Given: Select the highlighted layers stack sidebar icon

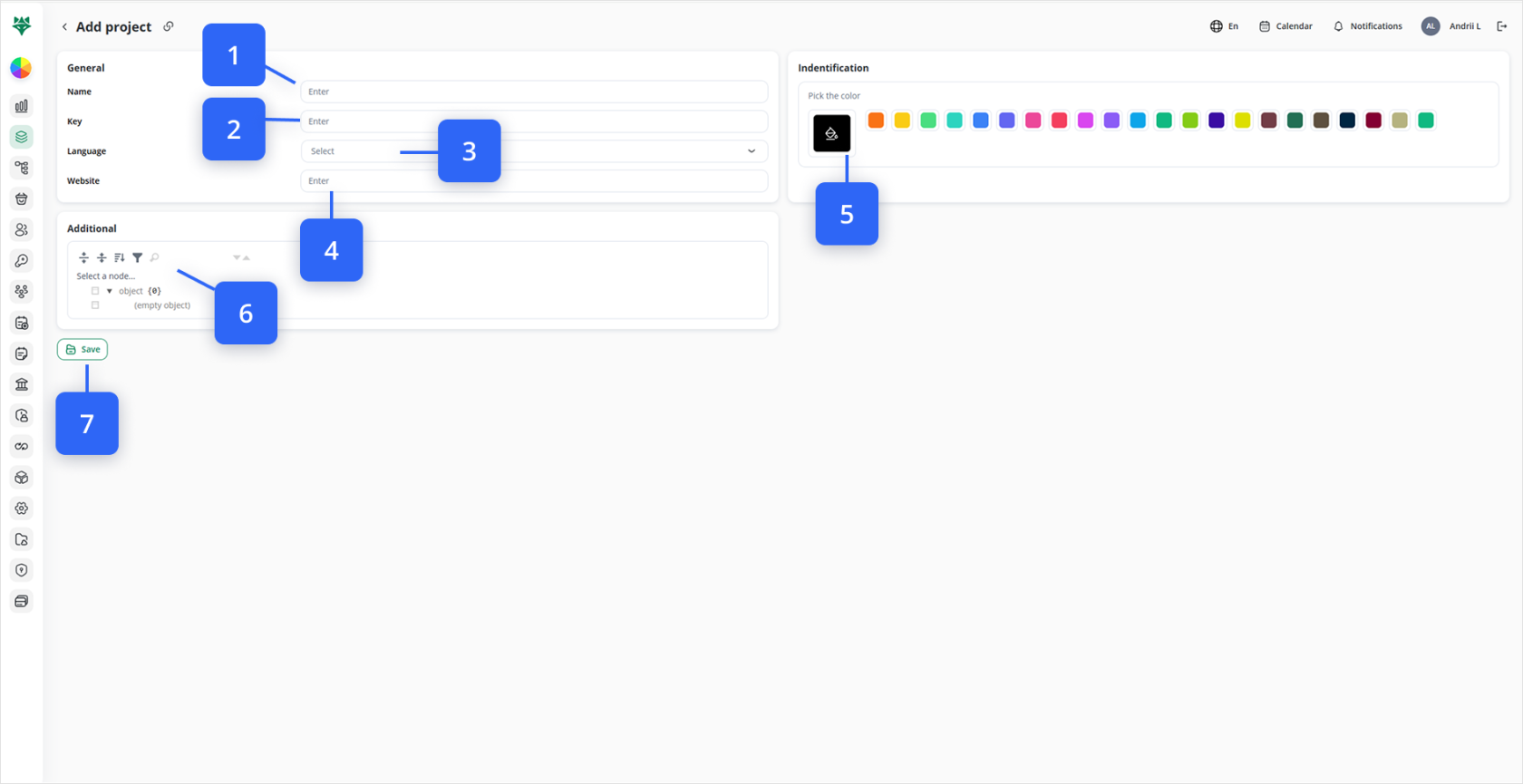Looking at the screenshot, I should click(22, 137).
